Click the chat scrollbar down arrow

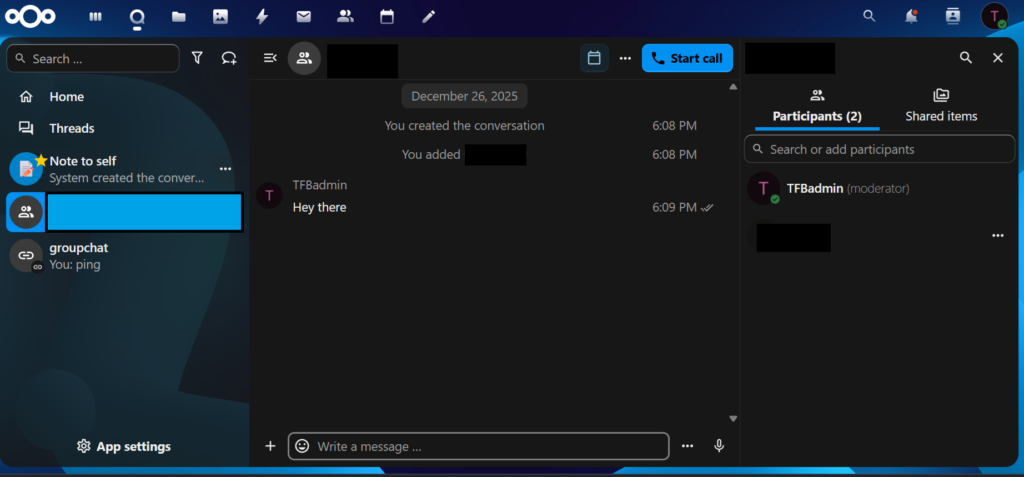pos(733,418)
